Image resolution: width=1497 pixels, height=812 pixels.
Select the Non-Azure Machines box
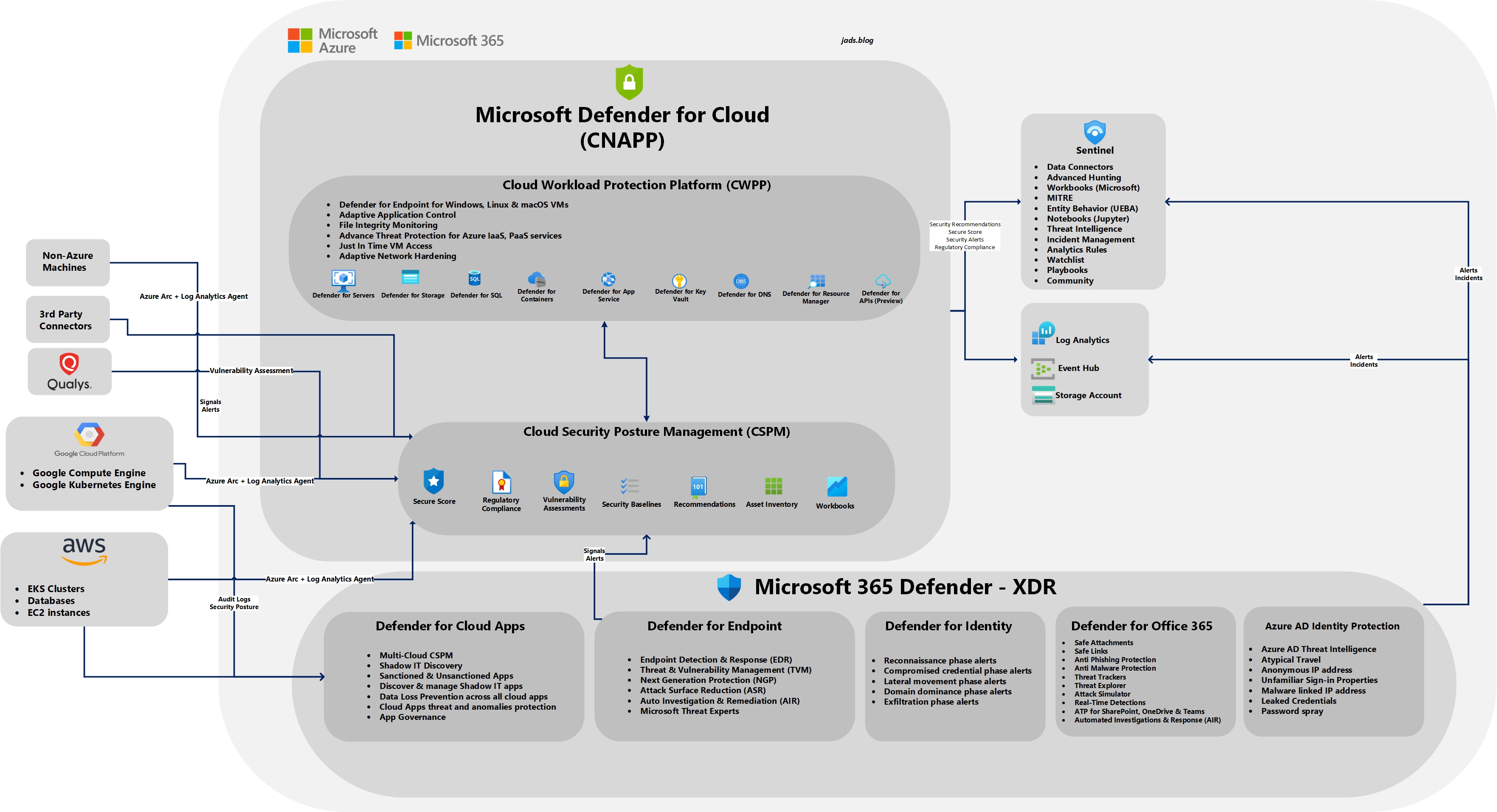coord(68,262)
